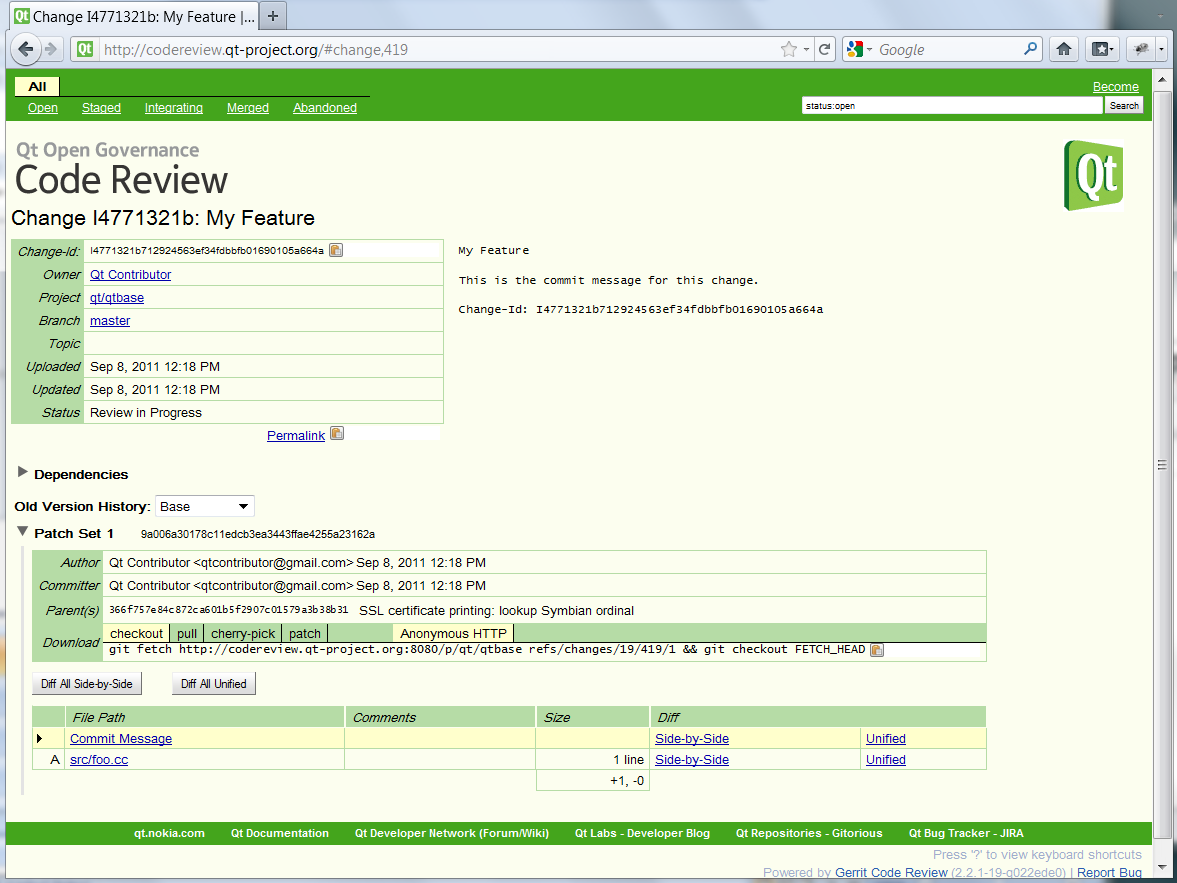
Task: Click the browser address bar URL
Action: pyautogui.click(x=255, y=50)
